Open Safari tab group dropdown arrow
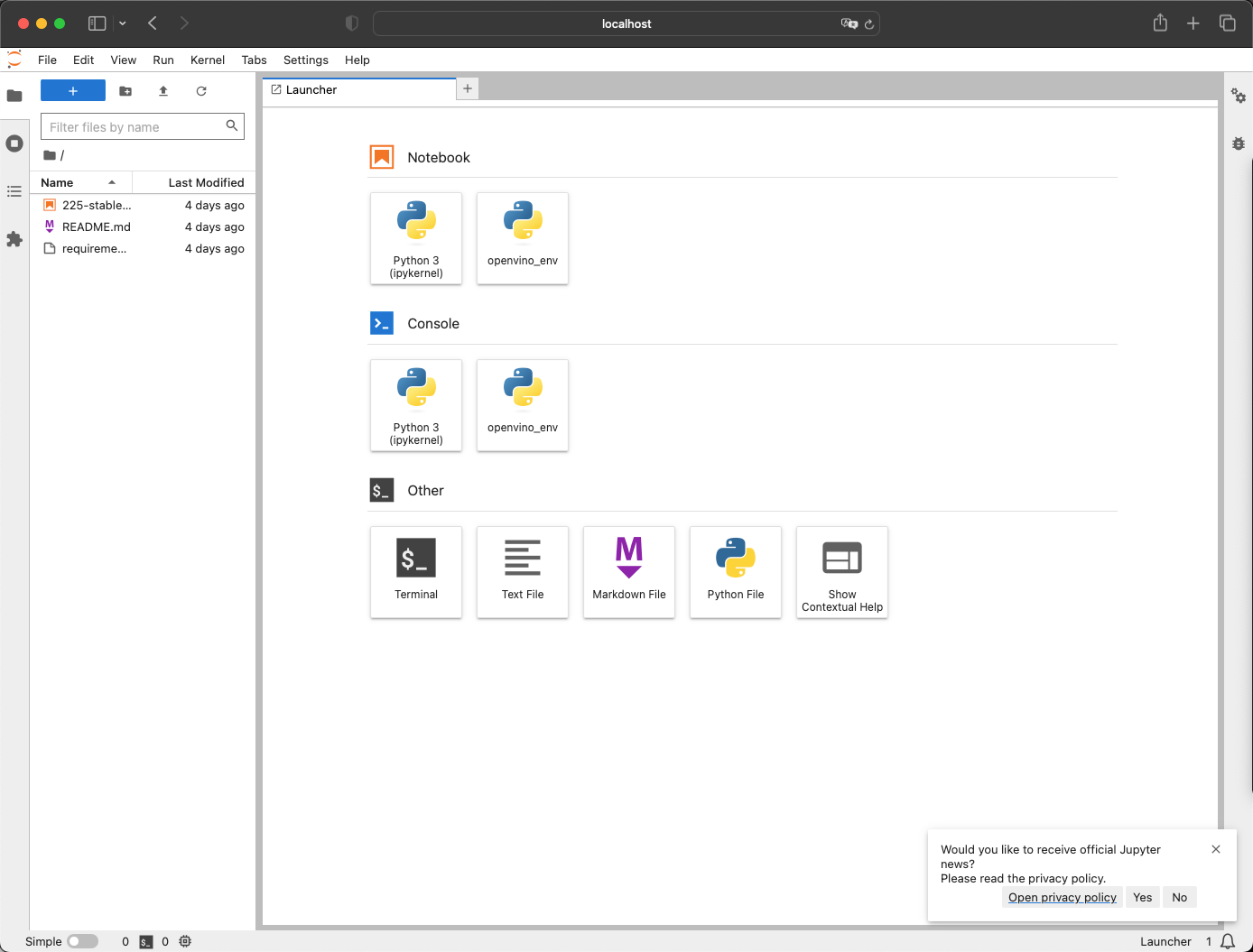 pyautogui.click(x=123, y=23)
